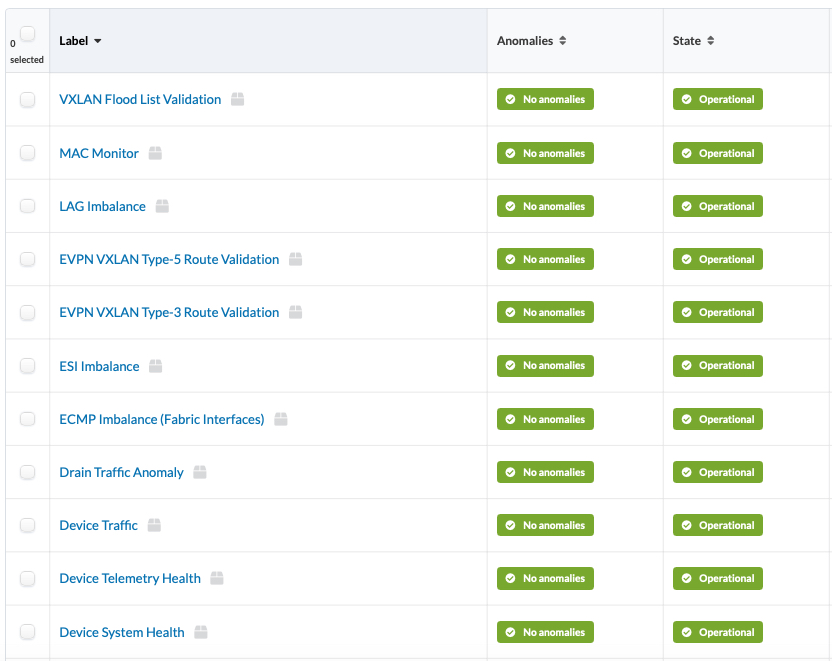Select the LAG Imbalance row checkbox
Viewport: 832px width, 661px height.
28,206
